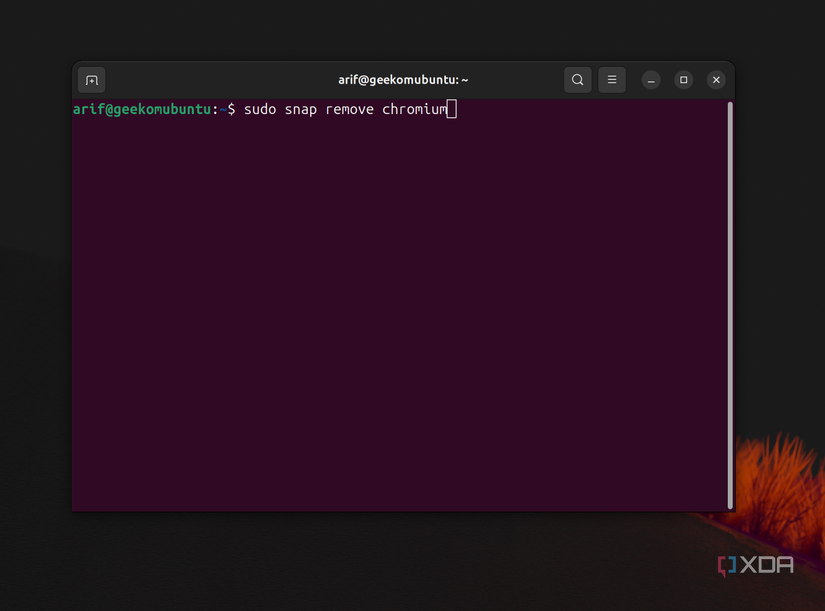Select the word snap
Viewport: 825px width, 611px height.
300,109
